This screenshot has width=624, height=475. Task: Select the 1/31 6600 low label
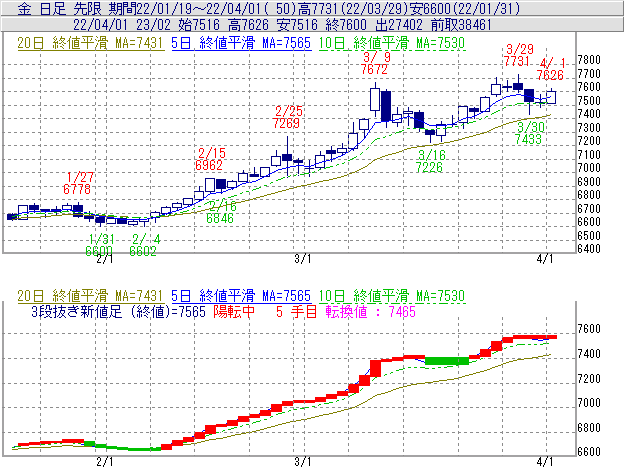(x=99, y=245)
